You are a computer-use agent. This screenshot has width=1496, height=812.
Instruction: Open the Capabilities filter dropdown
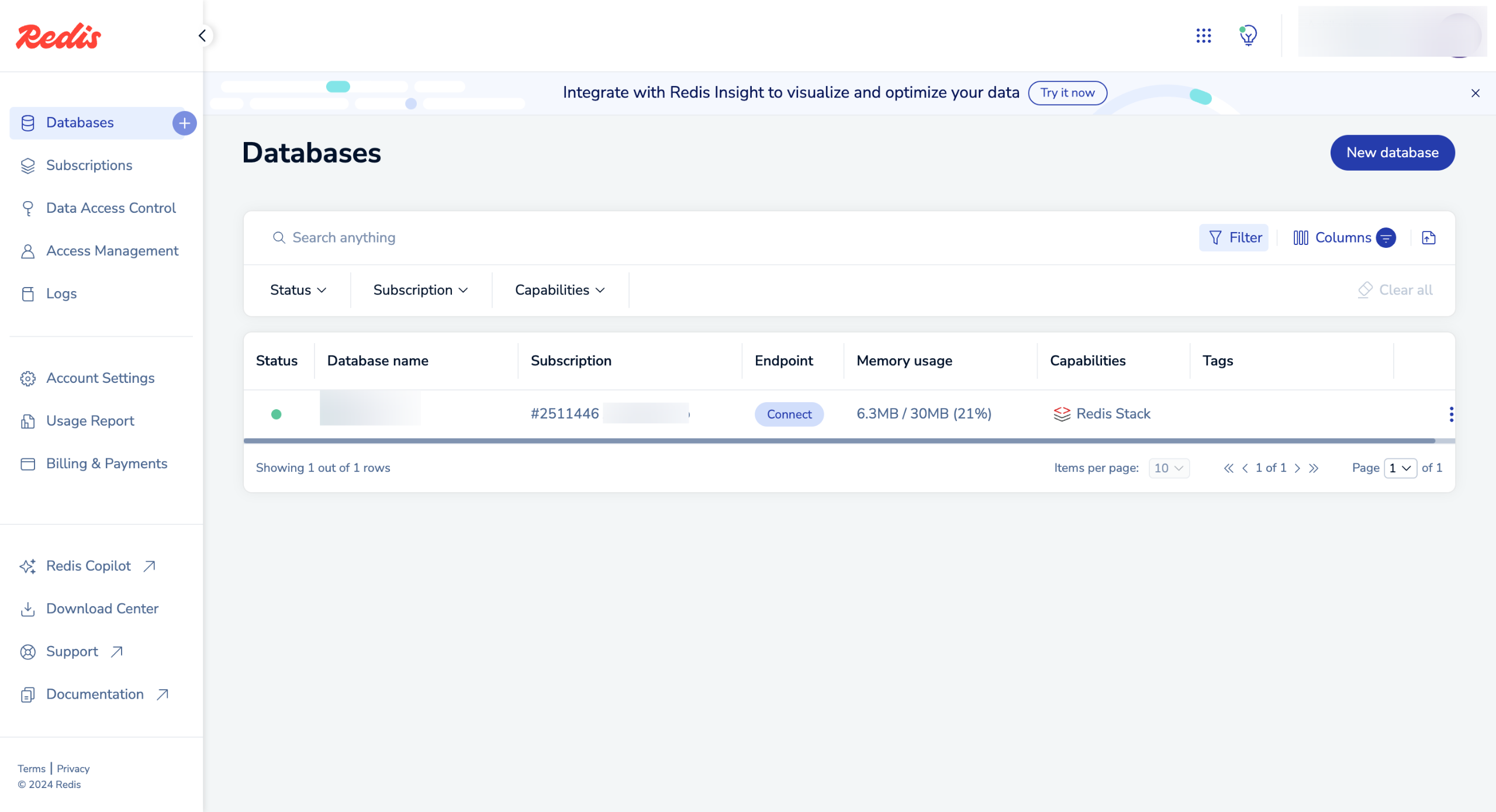click(x=559, y=291)
